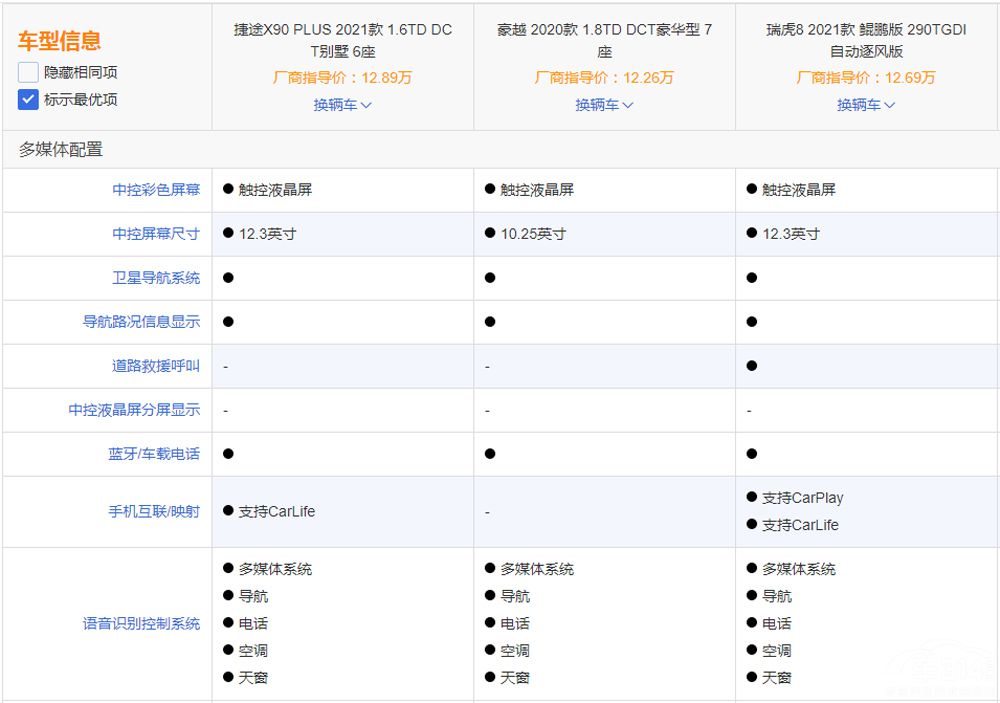Click 支持CarPlay bullet in 瑞虎8 column

coord(802,498)
